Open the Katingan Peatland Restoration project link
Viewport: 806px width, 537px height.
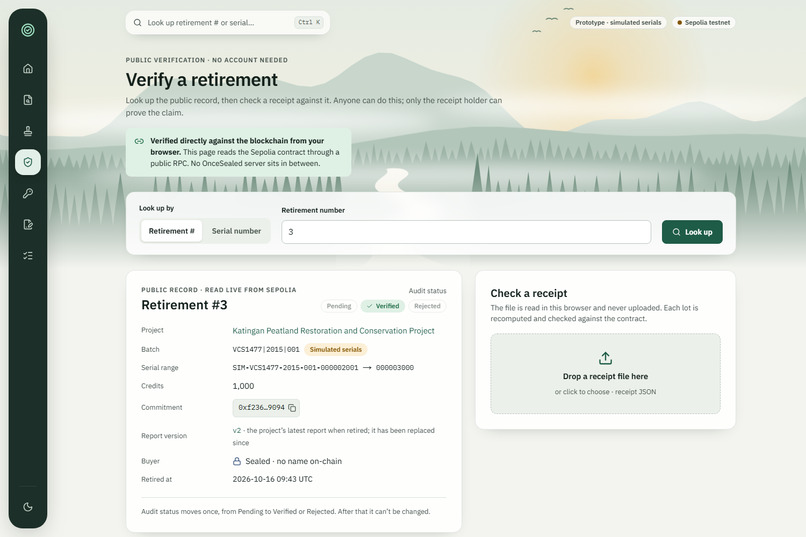tap(333, 331)
